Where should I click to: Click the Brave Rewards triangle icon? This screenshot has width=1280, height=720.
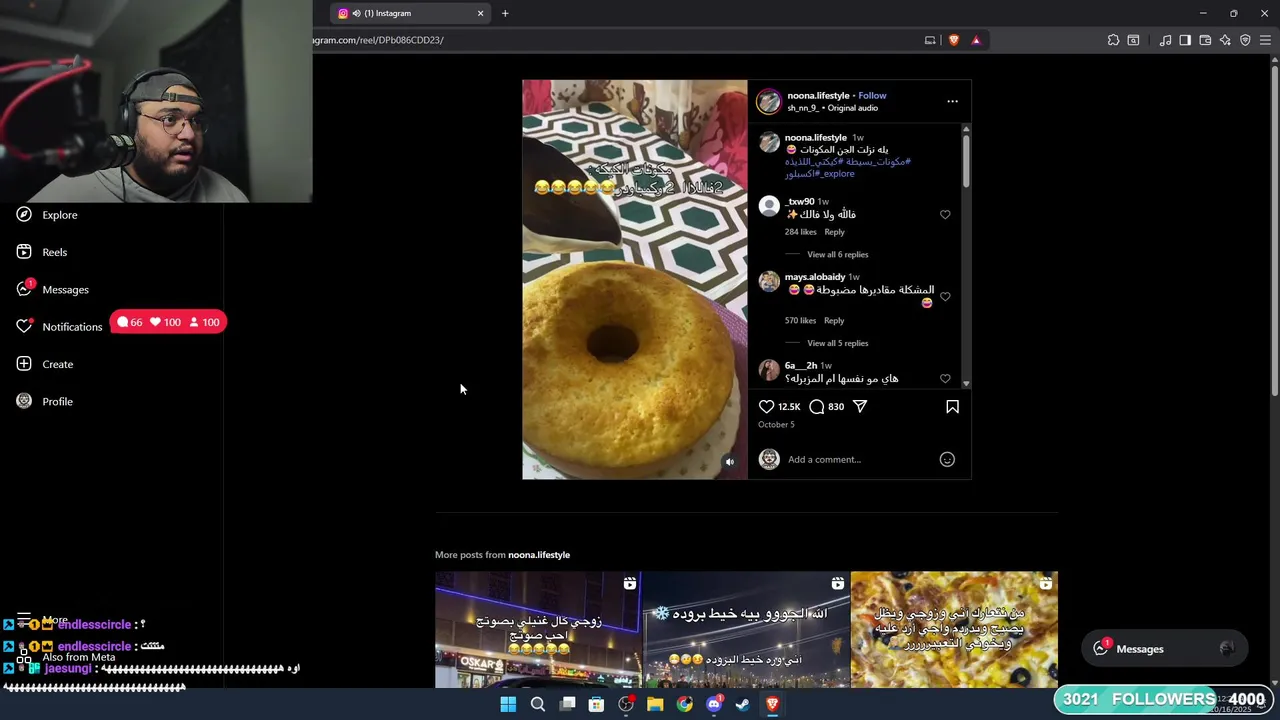[976, 40]
